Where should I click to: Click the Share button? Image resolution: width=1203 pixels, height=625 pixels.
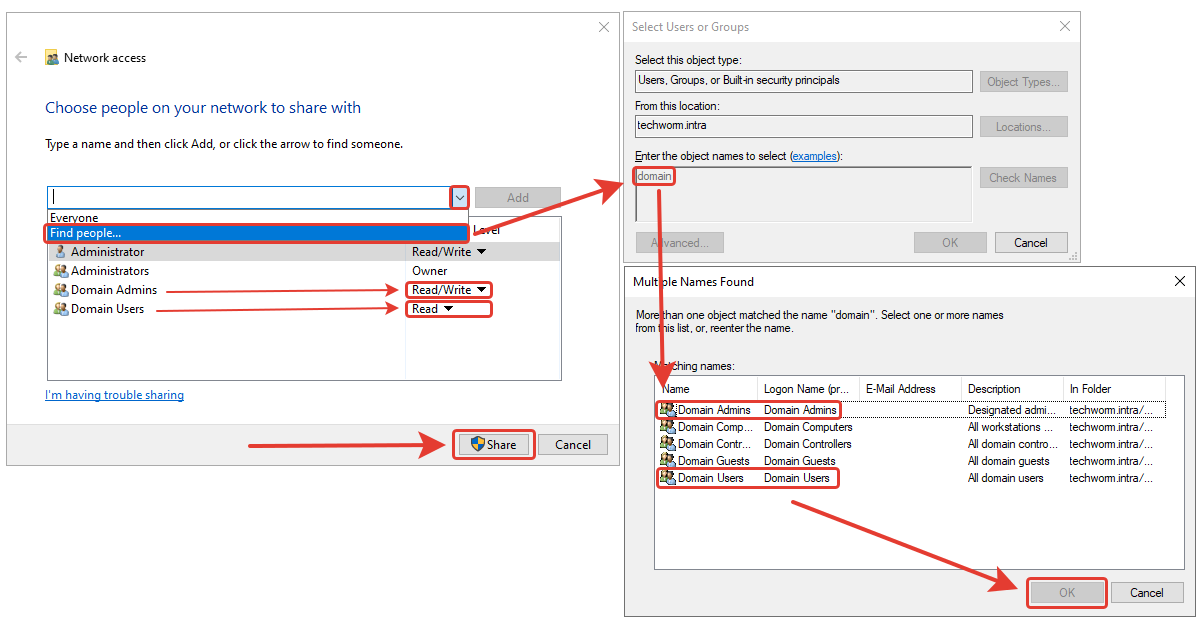(x=494, y=445)
